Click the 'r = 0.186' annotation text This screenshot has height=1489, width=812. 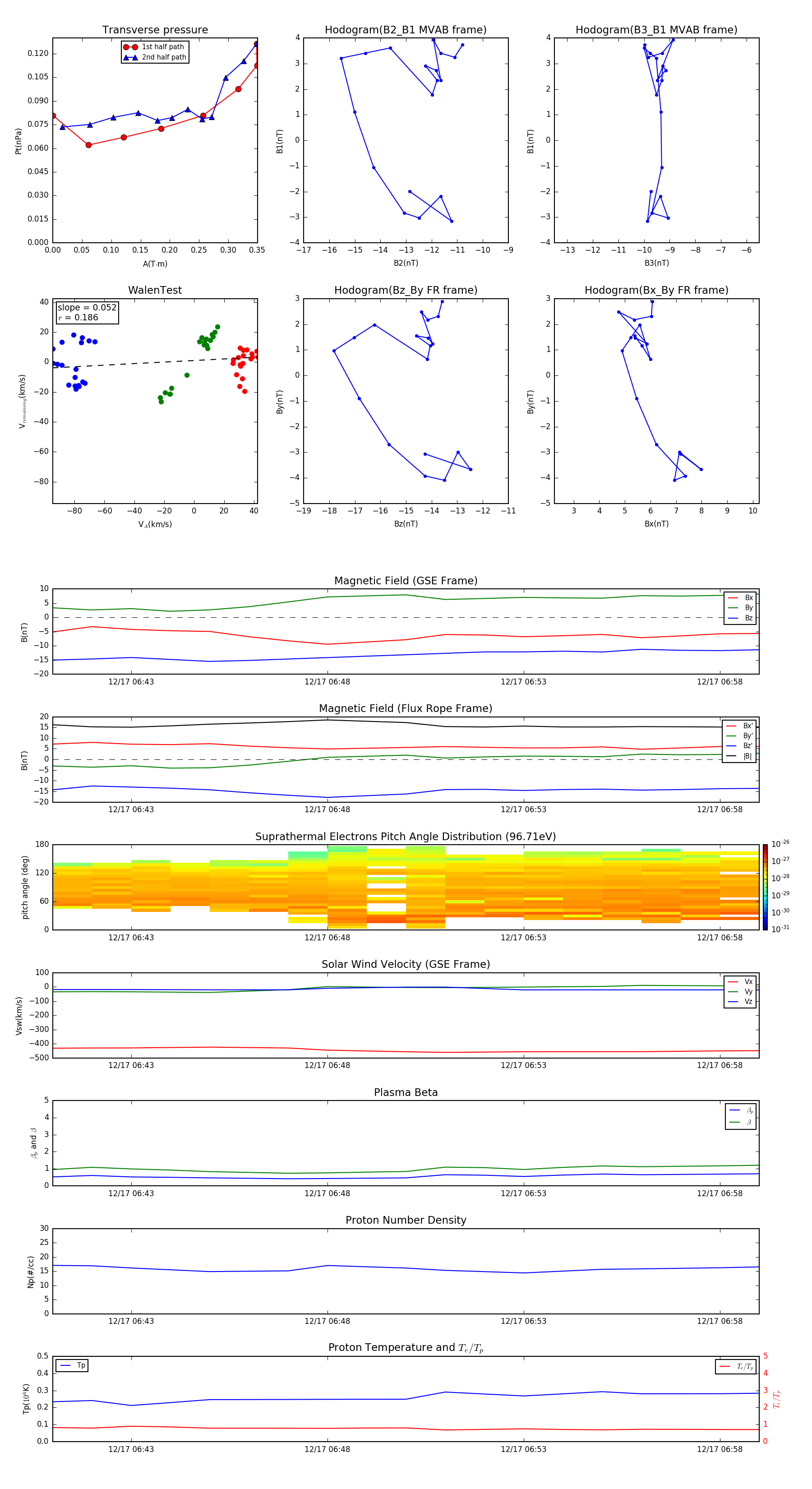click(x=78, y=317)
